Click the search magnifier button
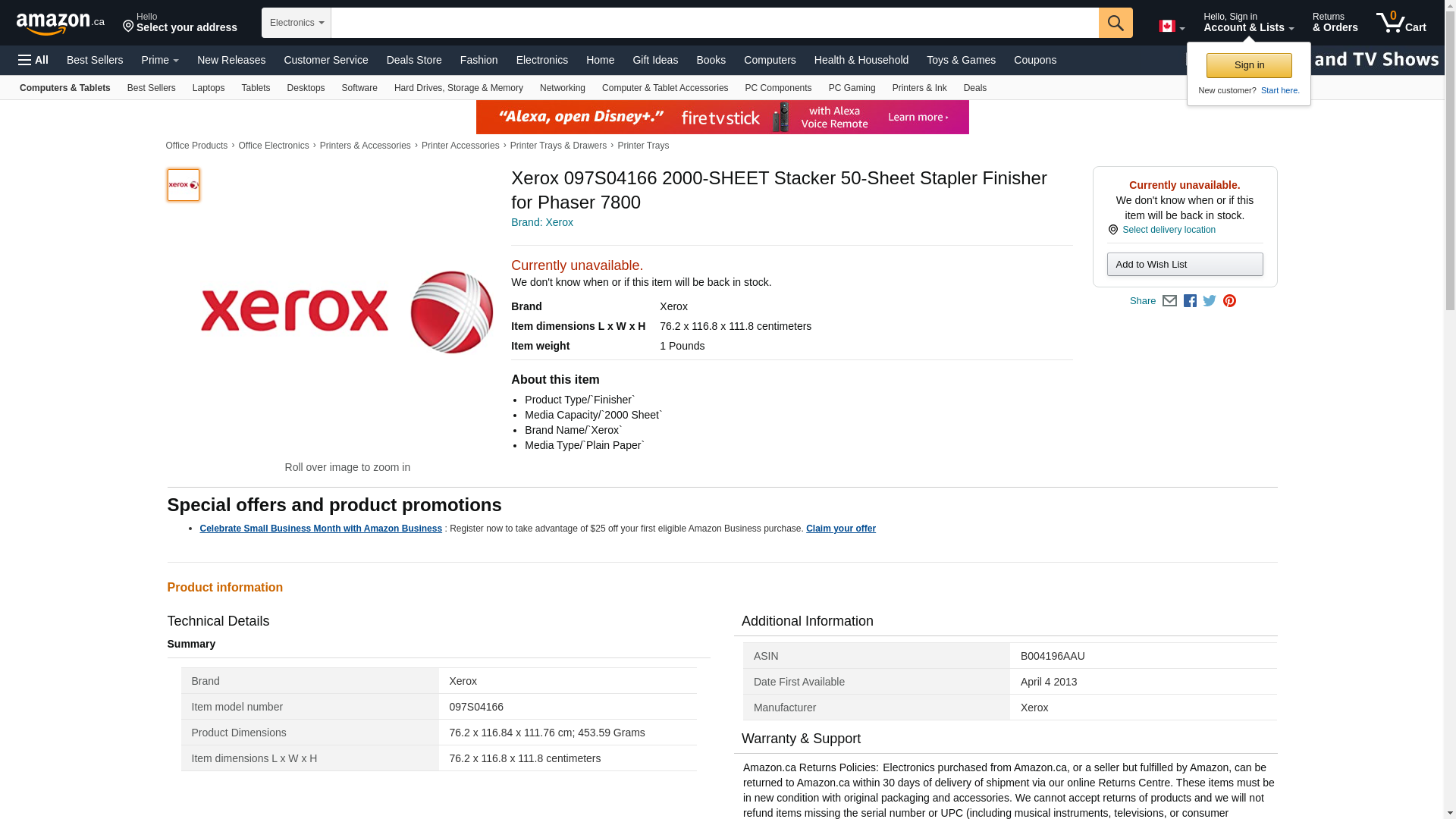The height and width of the screenshot is (819, 1456). (1115, 23)
